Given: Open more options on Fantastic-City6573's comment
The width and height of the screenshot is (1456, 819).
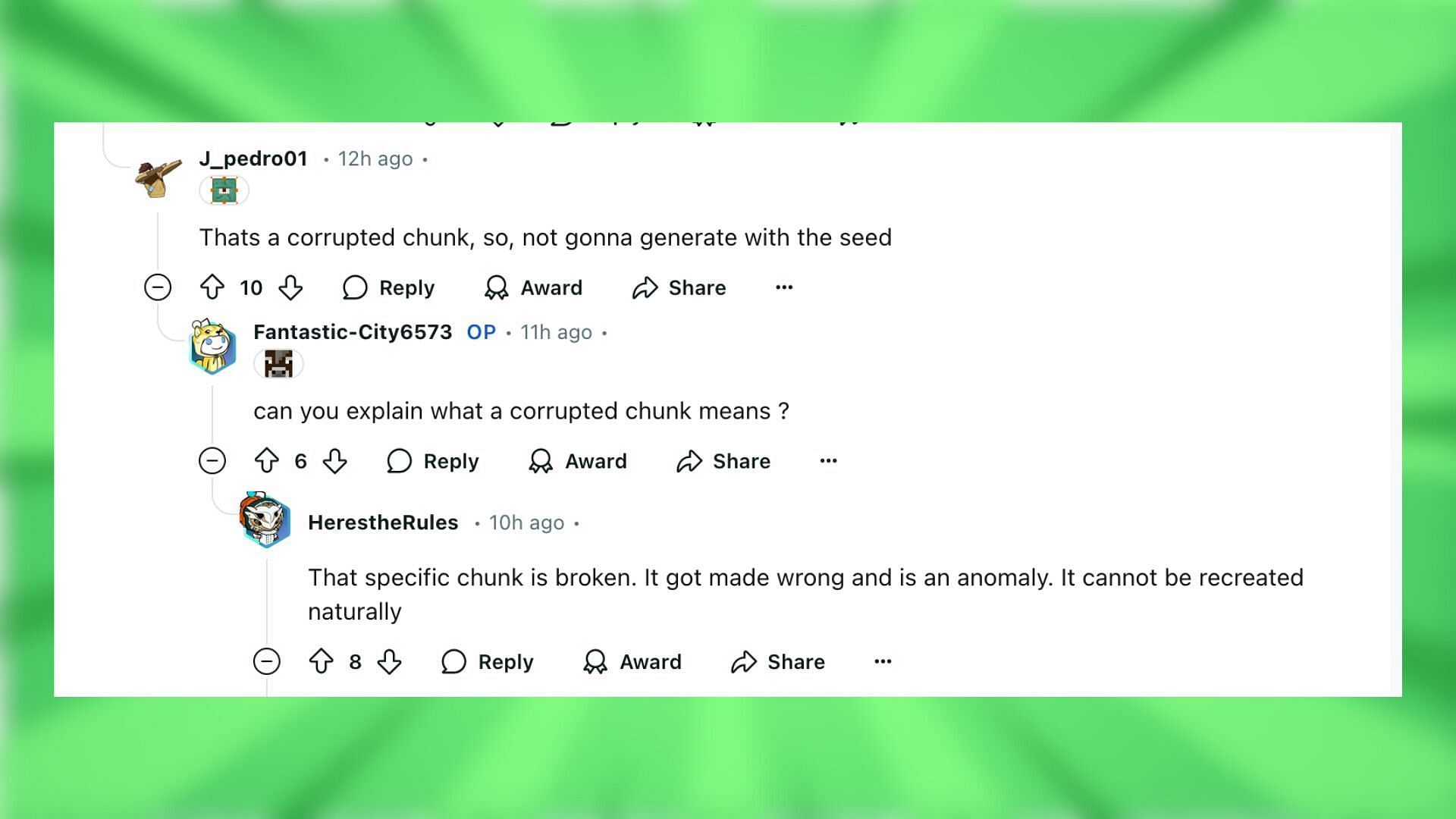Looking at the screenshot, I should point(828,461).
